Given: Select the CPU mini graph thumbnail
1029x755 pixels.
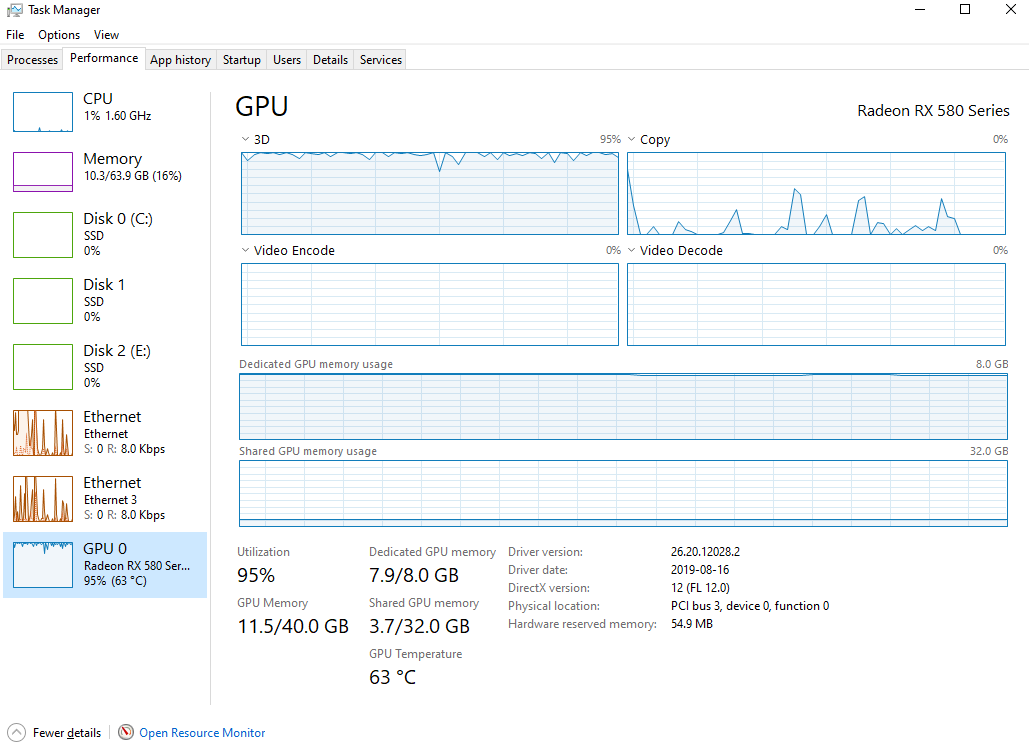Looking at the screenshot, I should click(43, 112).
